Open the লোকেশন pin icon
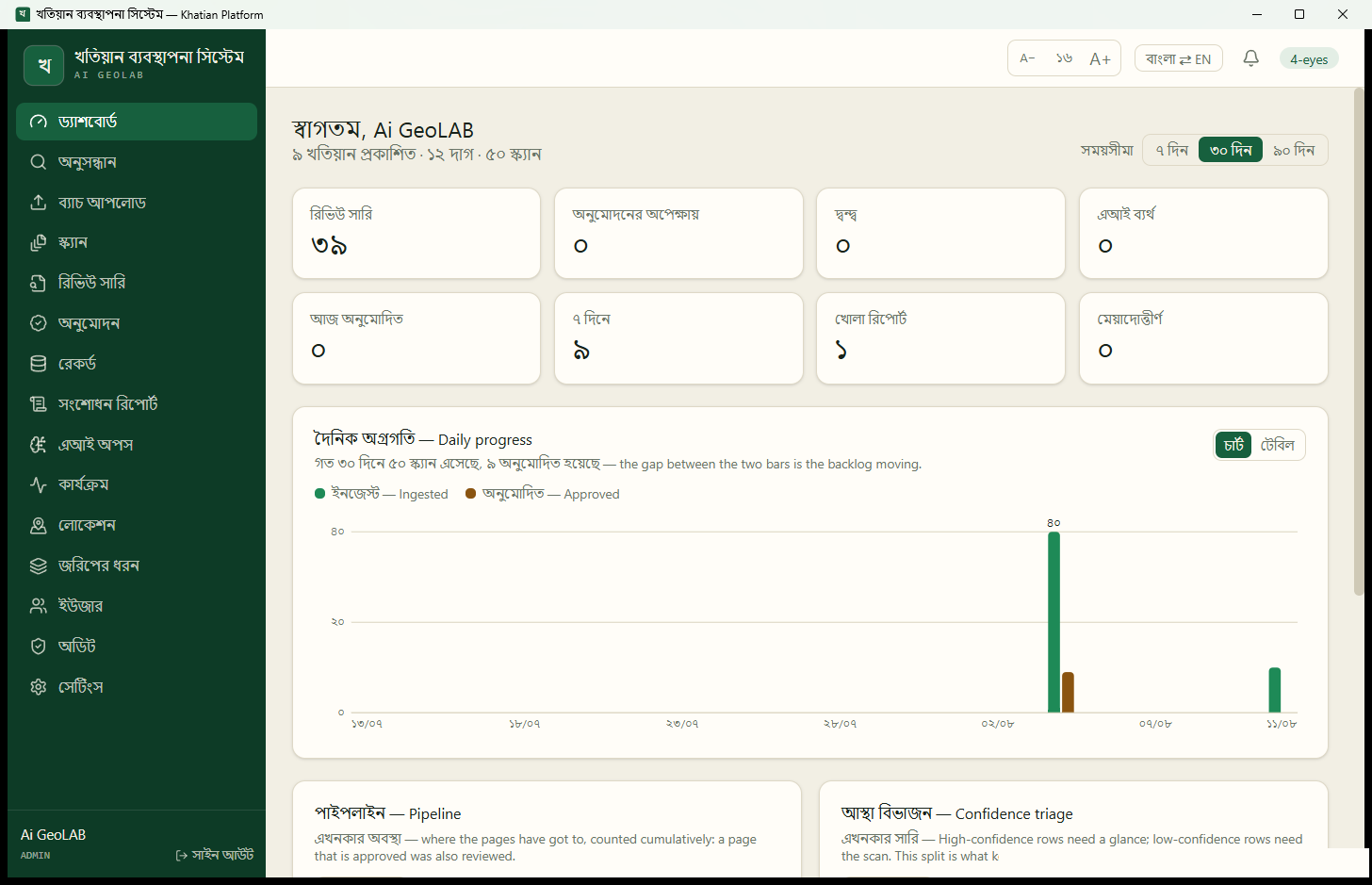The height and width of the screenshot is (885, 1372). tap(39, 526)
